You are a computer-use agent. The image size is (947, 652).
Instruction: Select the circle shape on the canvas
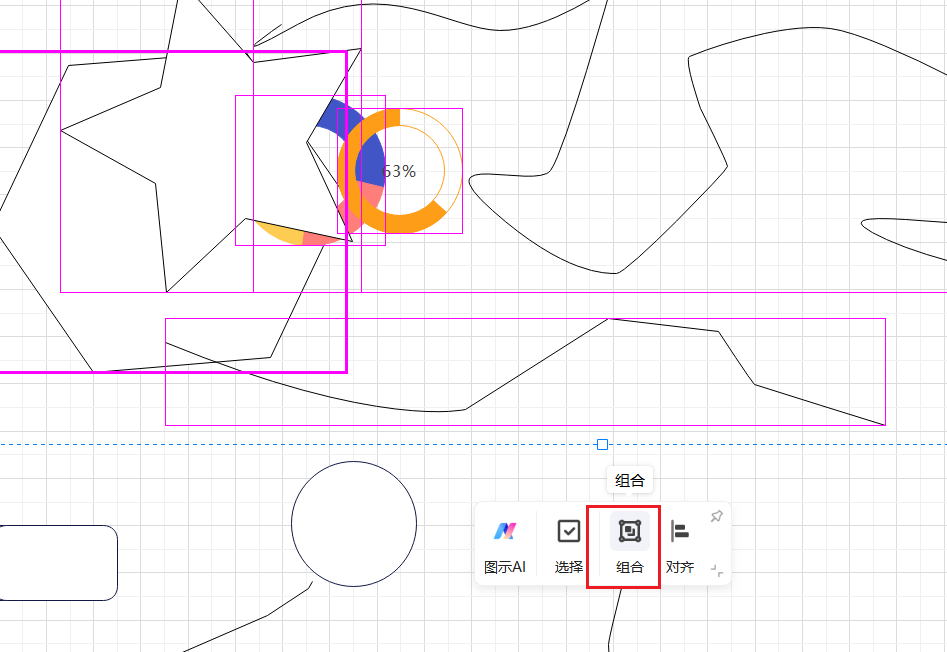pyautogui.click(x=354, y=523)
